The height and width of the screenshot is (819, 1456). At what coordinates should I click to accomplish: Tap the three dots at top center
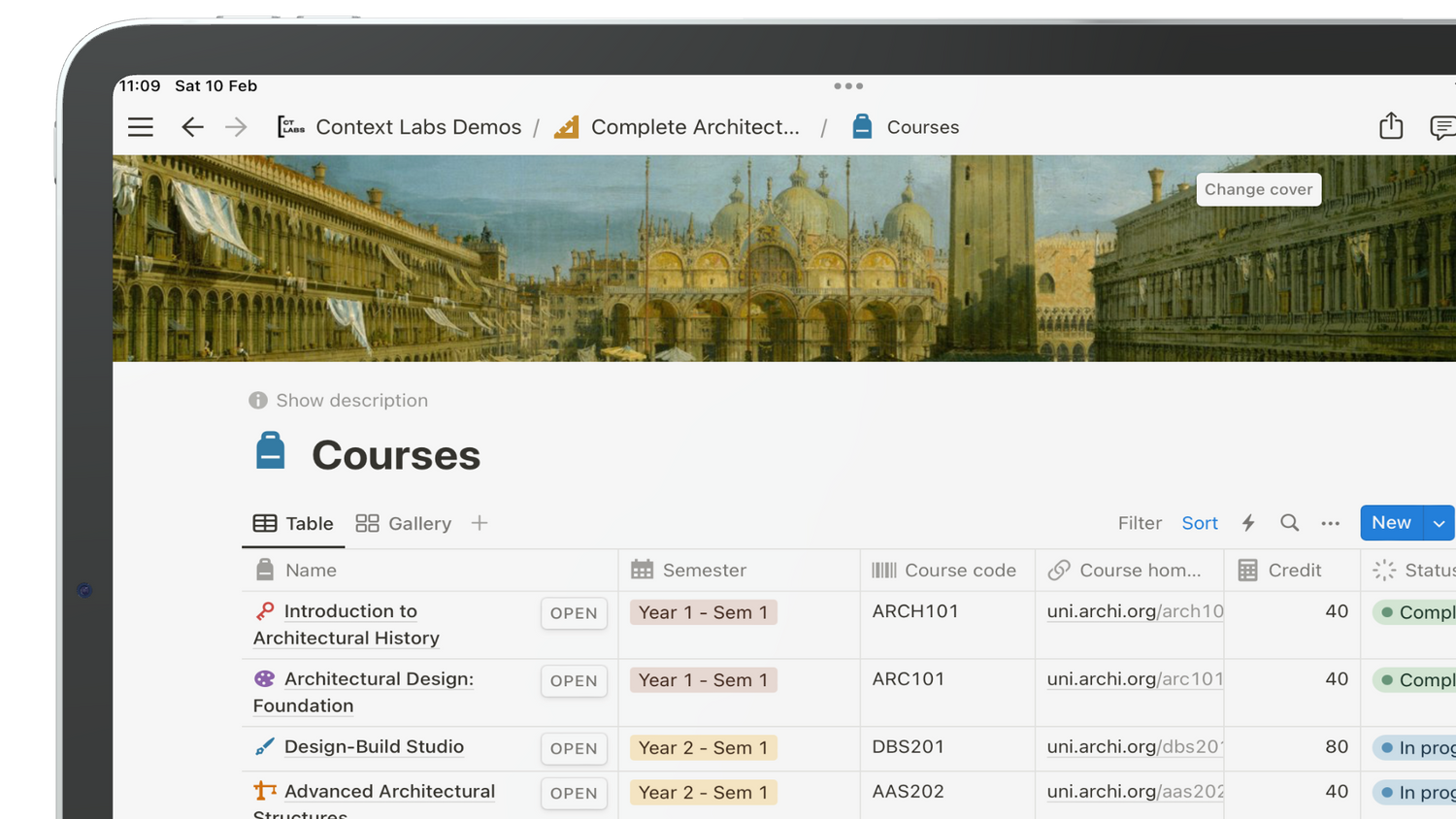pyautogui.click(x=848, y=86)
